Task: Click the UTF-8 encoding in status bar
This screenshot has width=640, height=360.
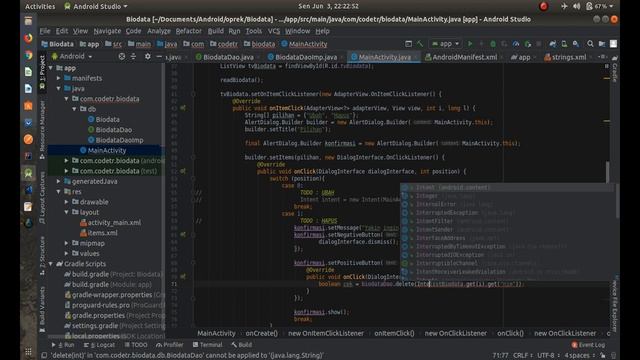Action: 546,356
